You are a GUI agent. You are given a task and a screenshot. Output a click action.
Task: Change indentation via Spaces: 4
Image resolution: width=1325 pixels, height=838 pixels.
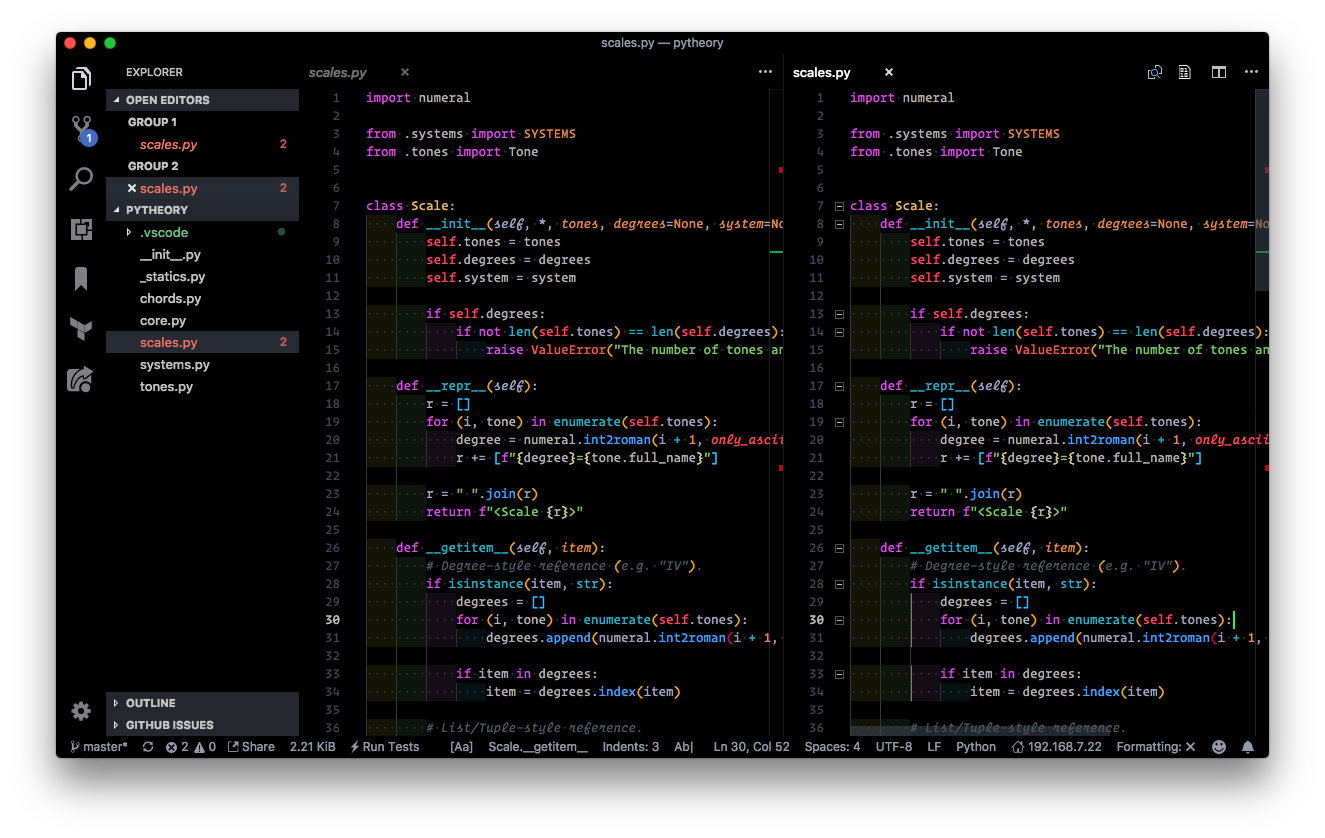coord(832,747)
